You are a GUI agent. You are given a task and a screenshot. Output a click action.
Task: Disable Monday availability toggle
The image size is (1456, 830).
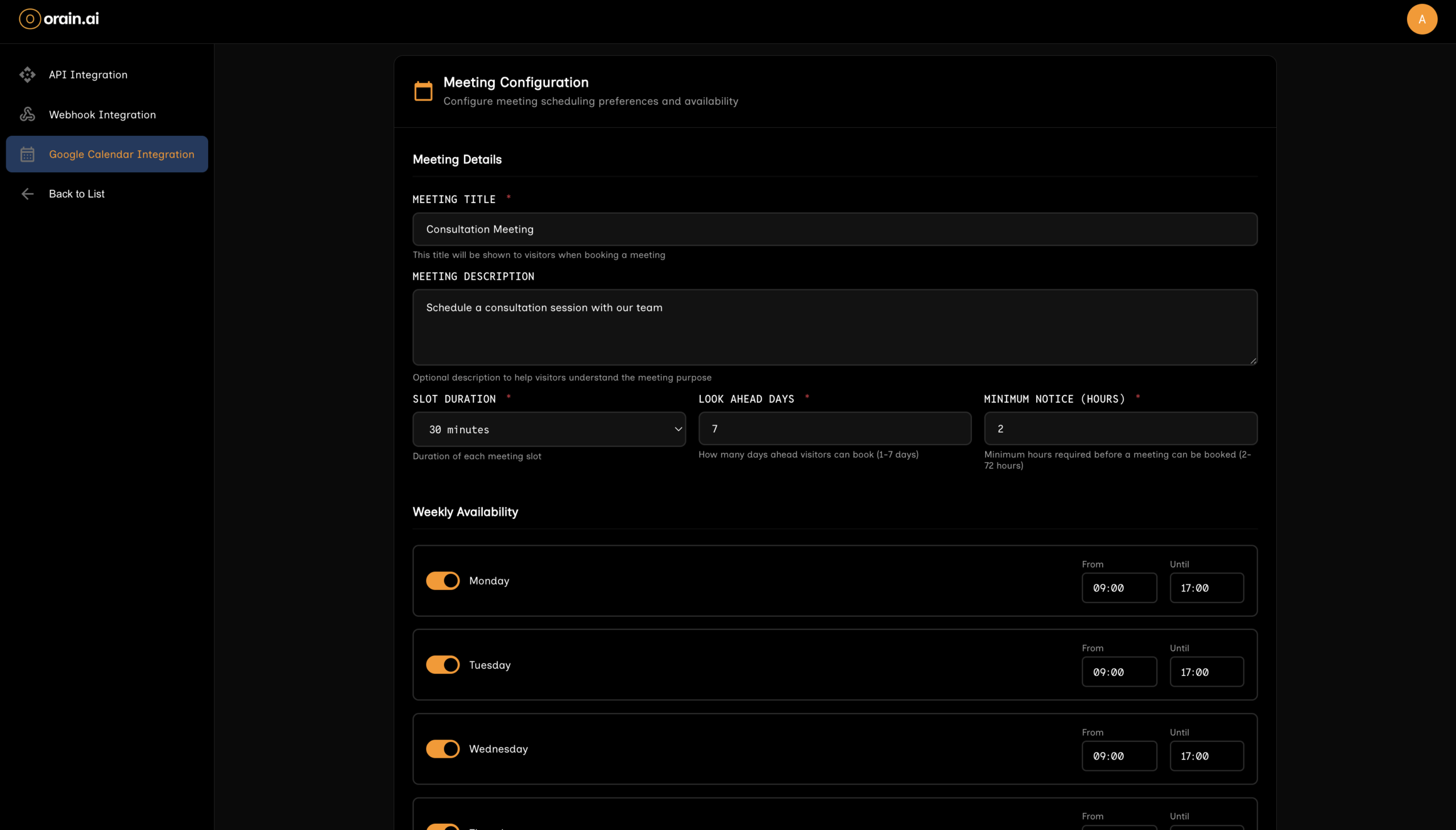442,580
